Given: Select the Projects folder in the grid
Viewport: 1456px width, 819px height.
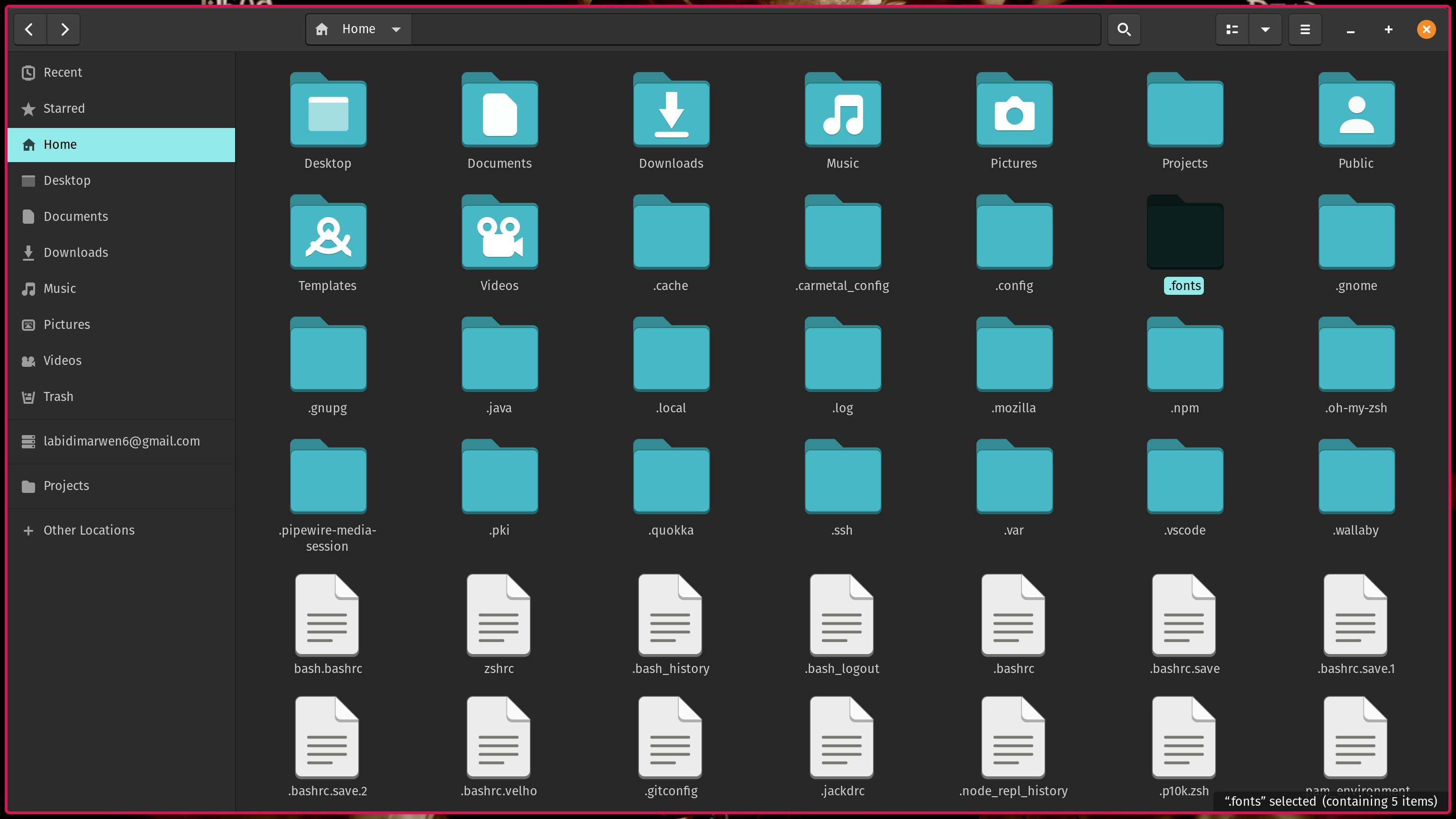Looking at the screenshot, I should click(x=1185, y=109).
